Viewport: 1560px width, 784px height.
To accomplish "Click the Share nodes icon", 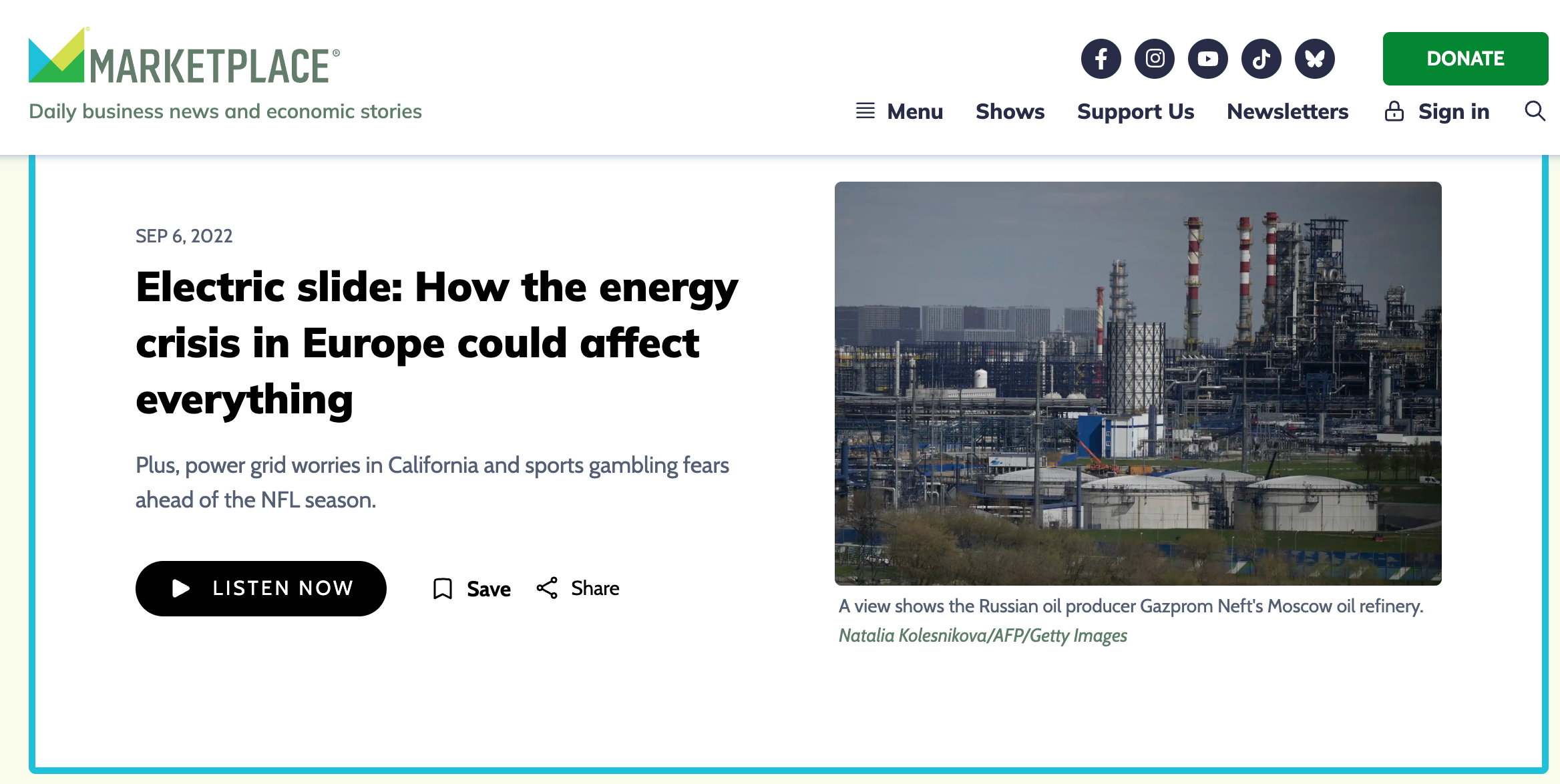I will click(547, 588).
